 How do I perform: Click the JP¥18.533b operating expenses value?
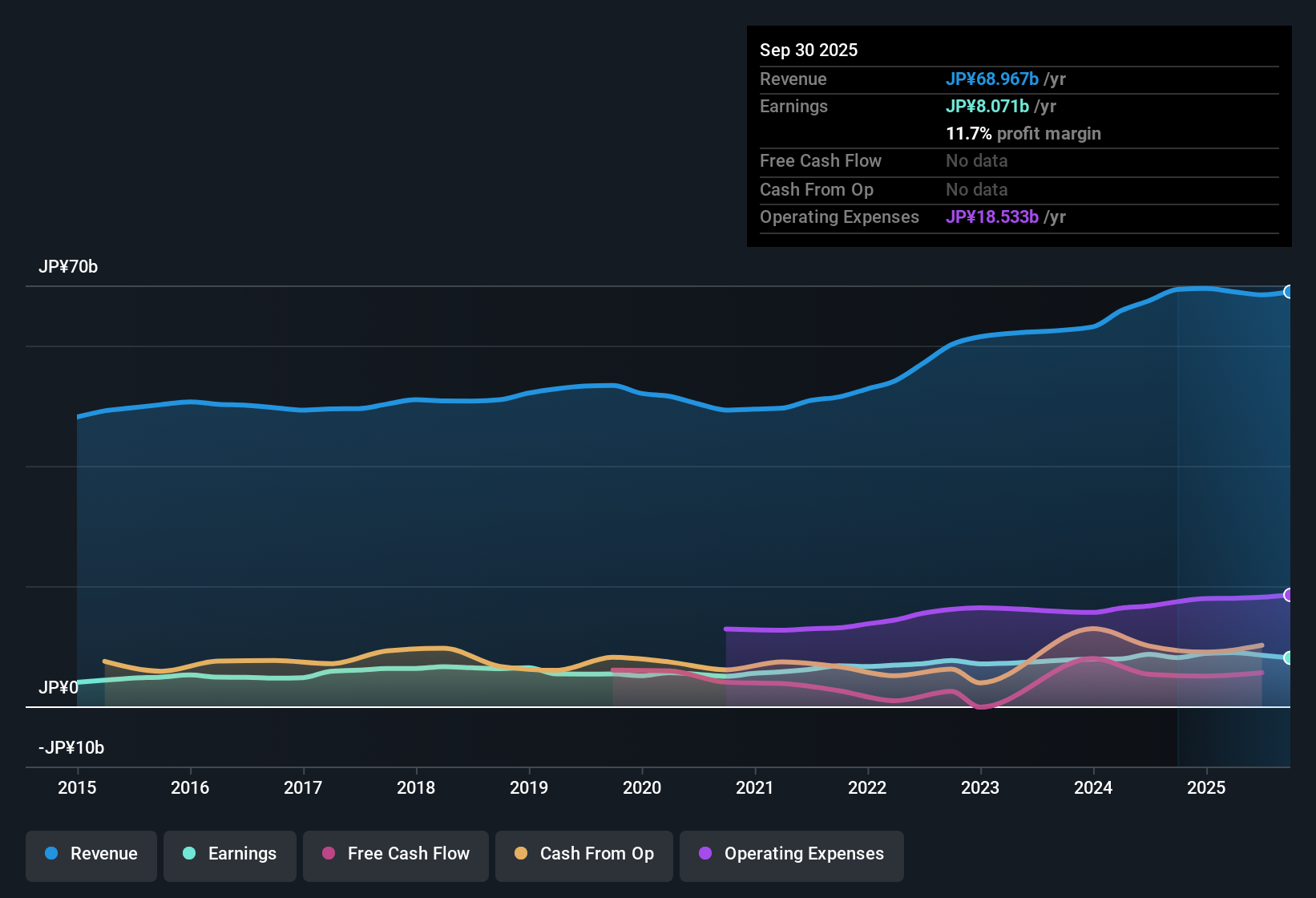pos(991,216)
